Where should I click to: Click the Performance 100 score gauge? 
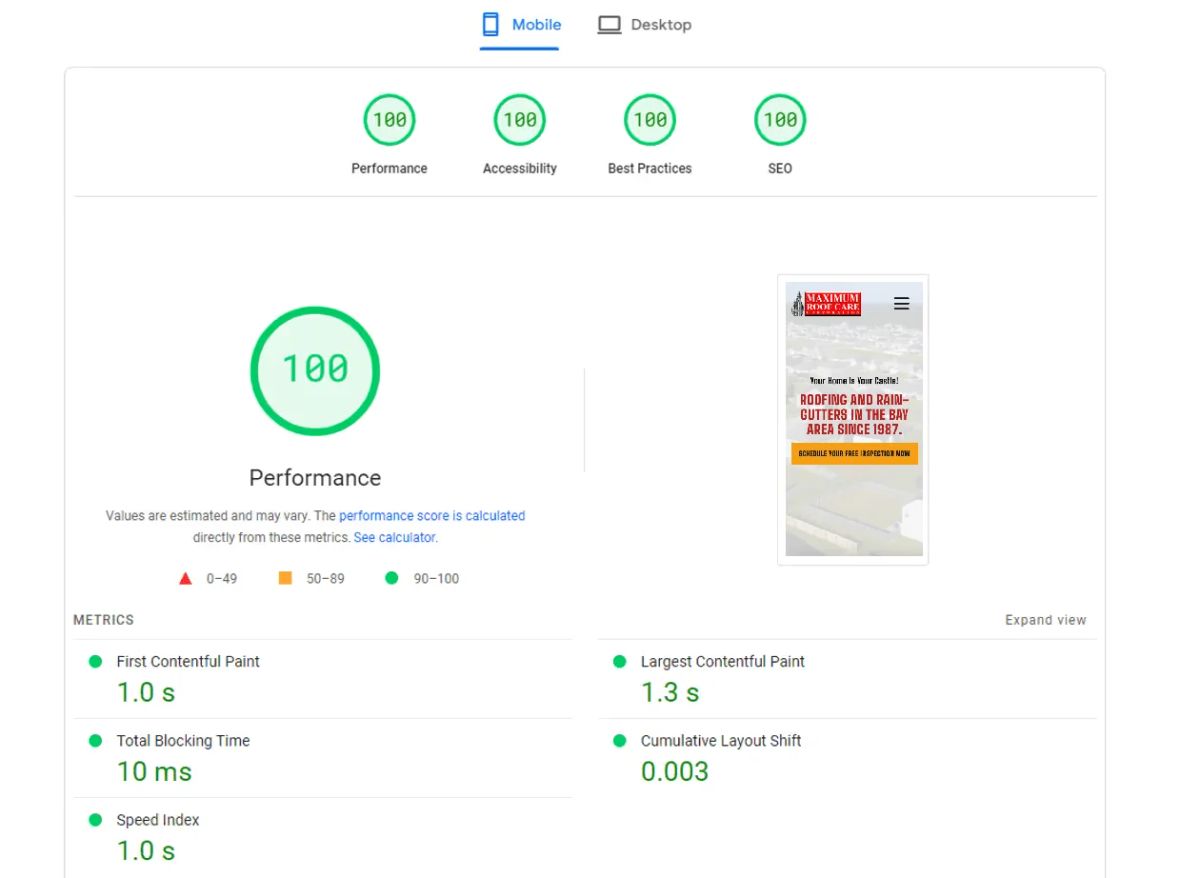(389, 120)
